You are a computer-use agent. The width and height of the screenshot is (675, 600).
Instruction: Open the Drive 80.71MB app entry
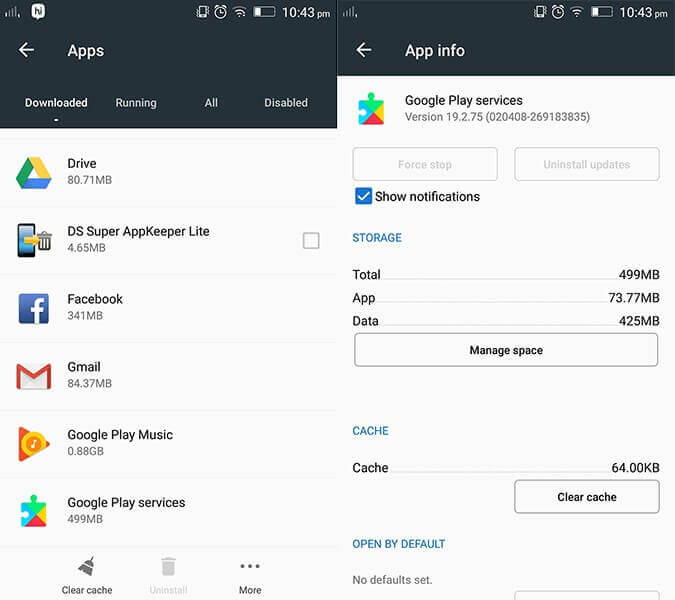168,173
